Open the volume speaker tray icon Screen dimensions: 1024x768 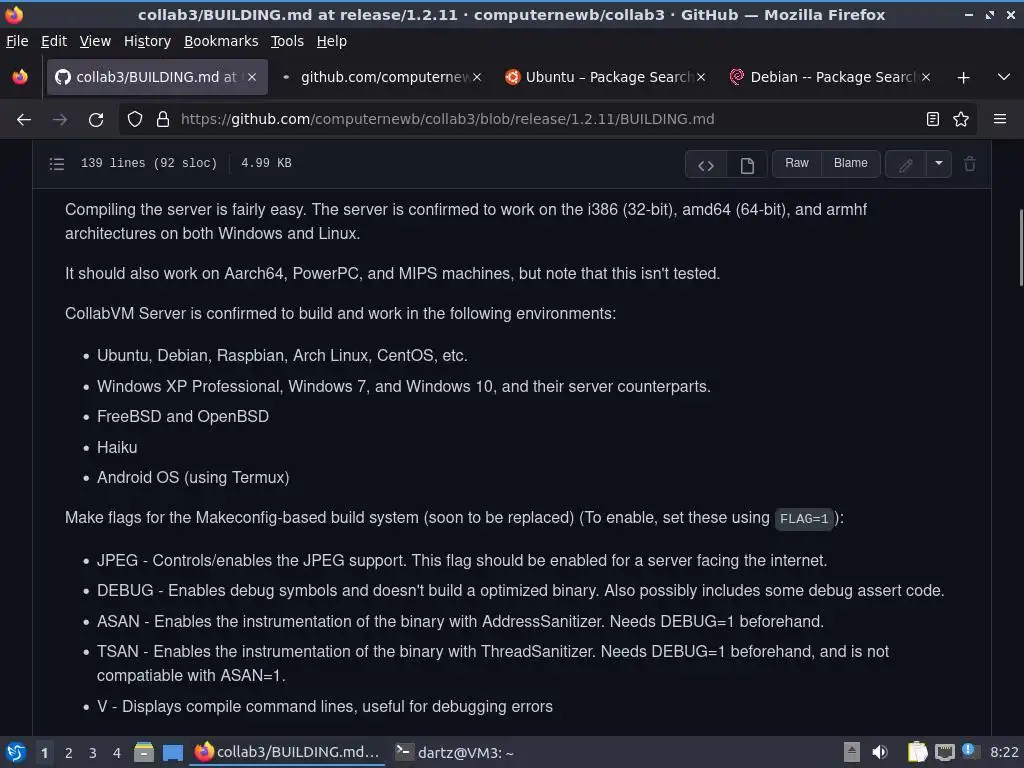pyautogui.click(x=880, y=752)
